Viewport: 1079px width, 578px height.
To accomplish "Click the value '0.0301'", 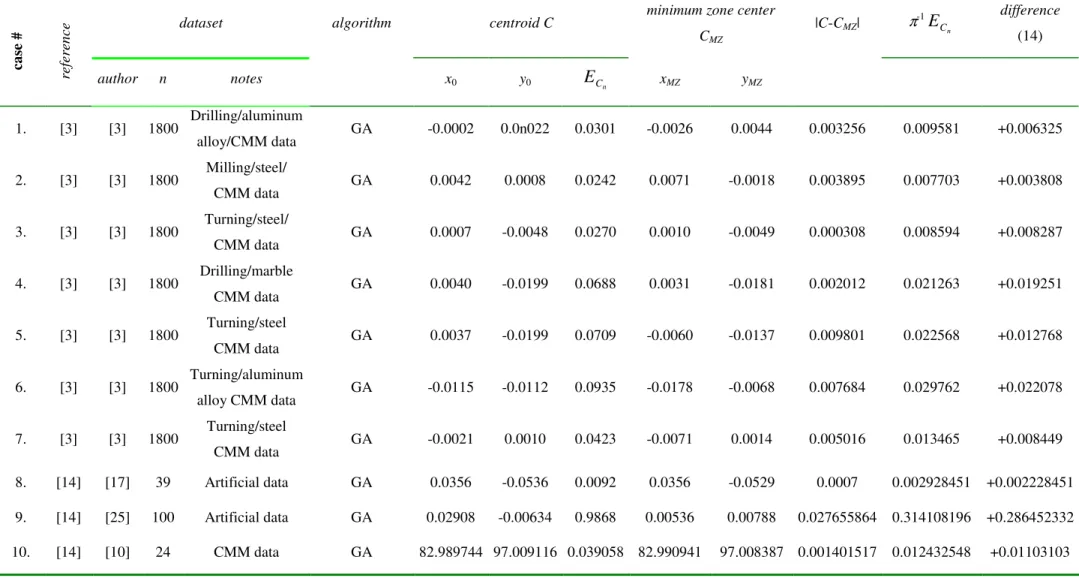I will coord(595,129).
